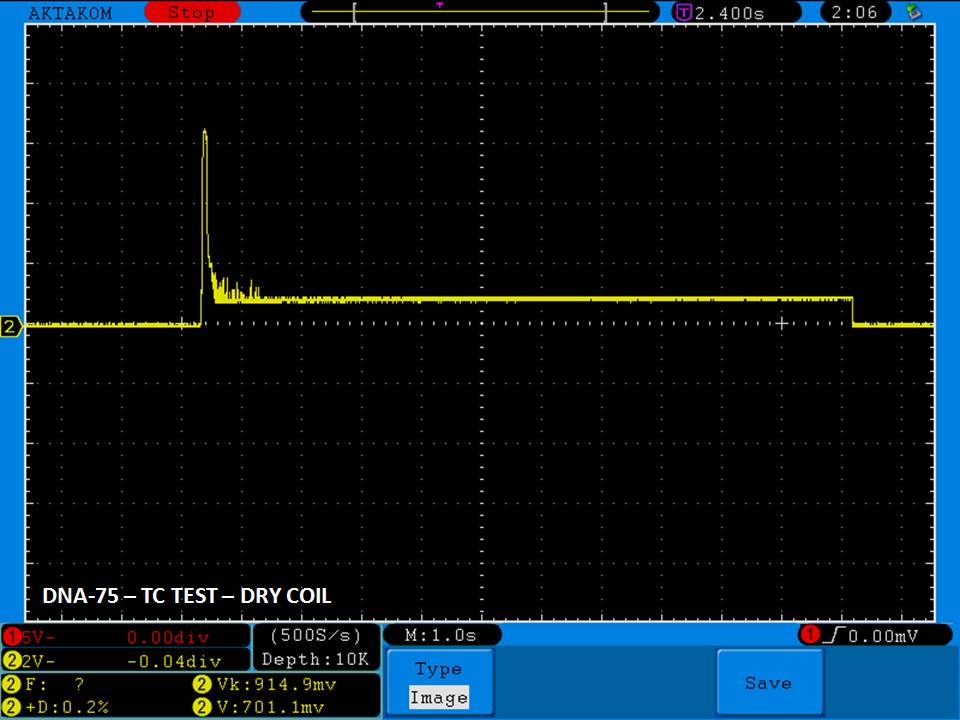Click the V:701.1mv measurement

(259, 708)
